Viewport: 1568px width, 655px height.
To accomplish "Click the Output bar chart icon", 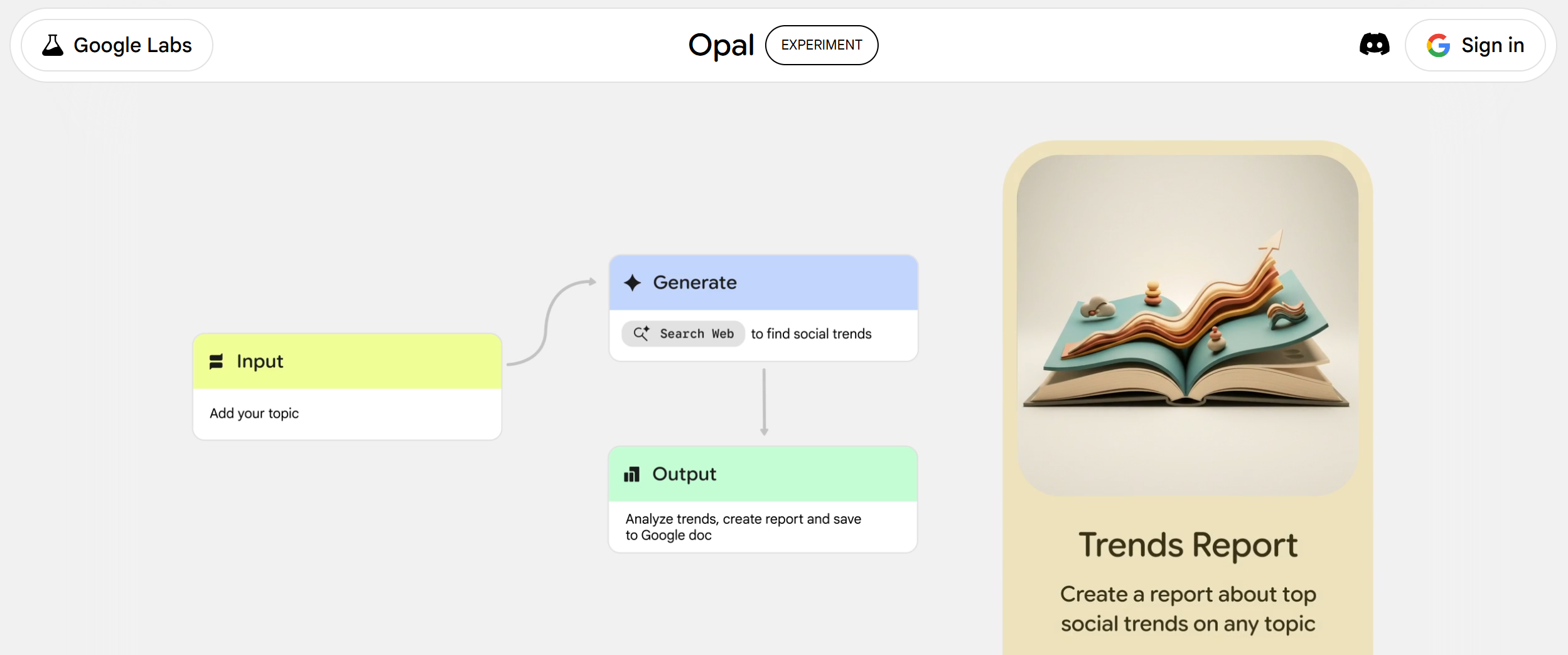I will click(x=631, y=474).
